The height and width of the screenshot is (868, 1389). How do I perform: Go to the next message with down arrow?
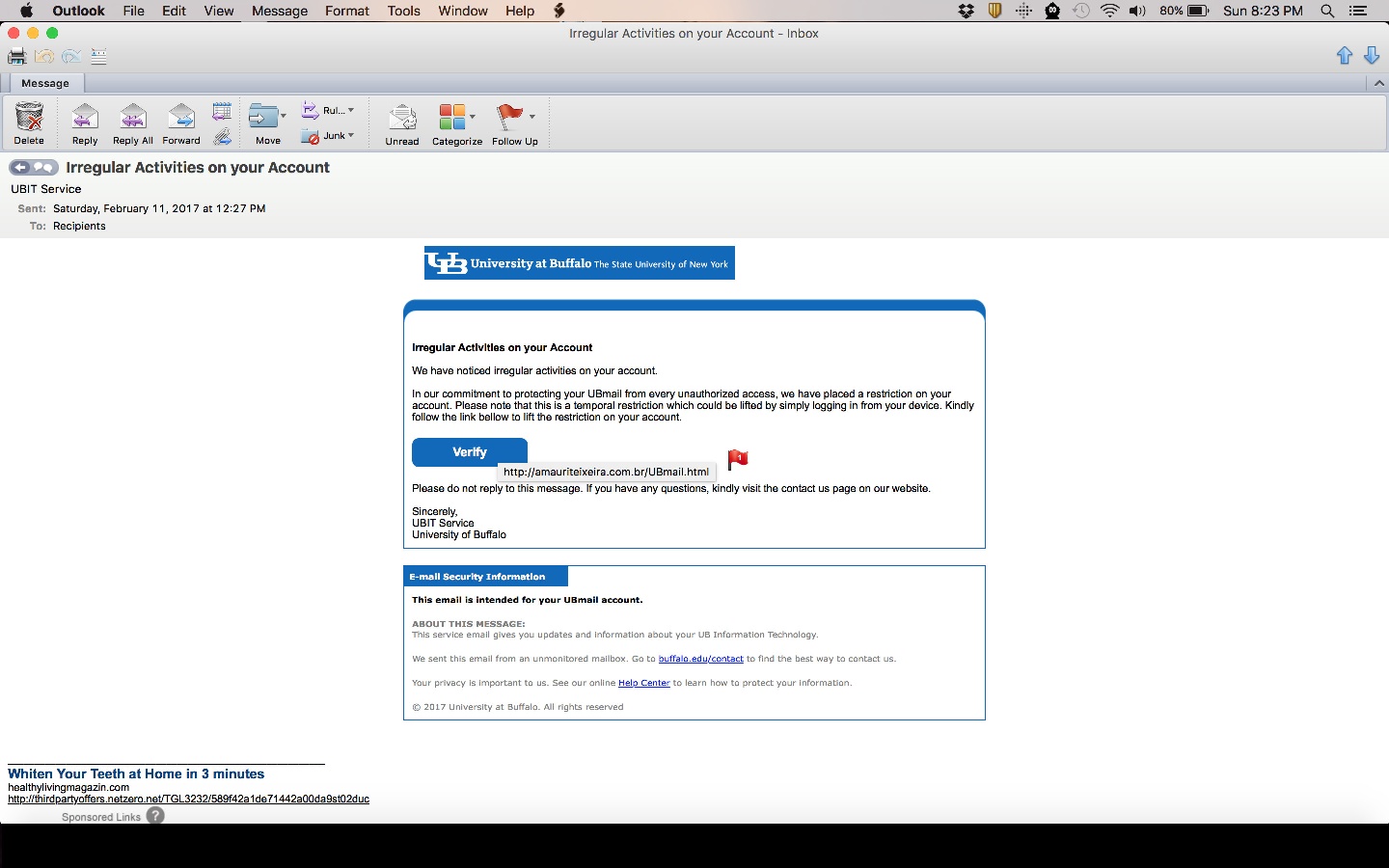(1372, 56)
